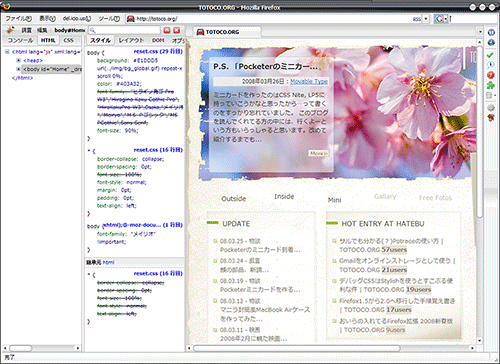Image resolution: width=500 pixels, height=364 pixels.
Task: Open the 表示 menu
Action: [x=48, y=19]
